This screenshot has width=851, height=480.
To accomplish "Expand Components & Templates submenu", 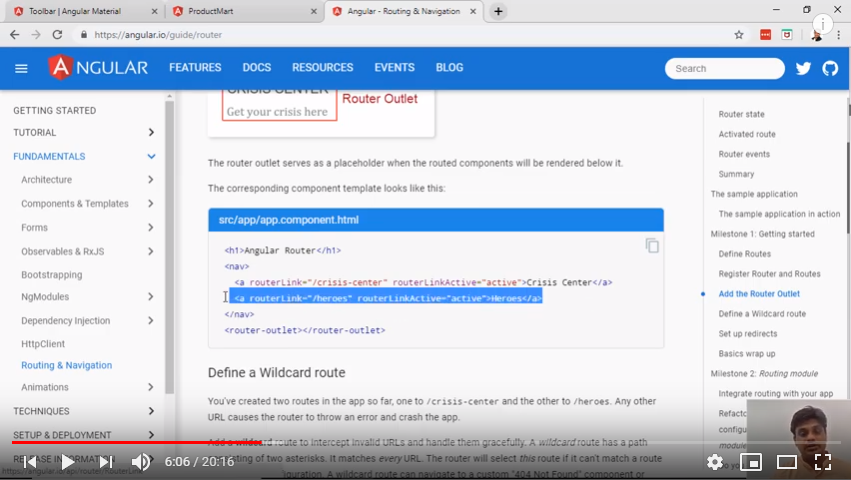I will click(151, 204).
